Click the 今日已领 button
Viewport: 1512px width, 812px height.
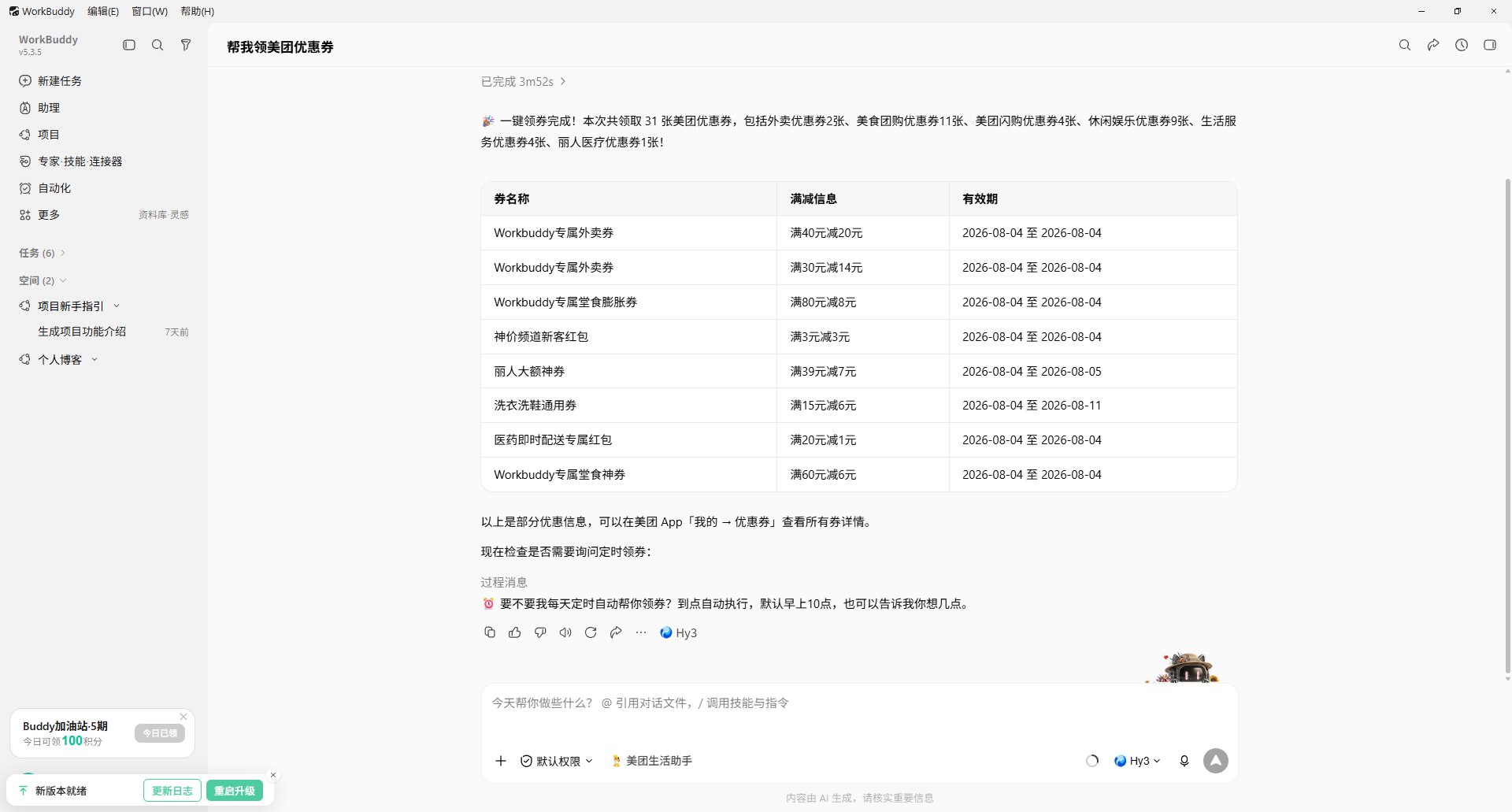tap(160, 733)
